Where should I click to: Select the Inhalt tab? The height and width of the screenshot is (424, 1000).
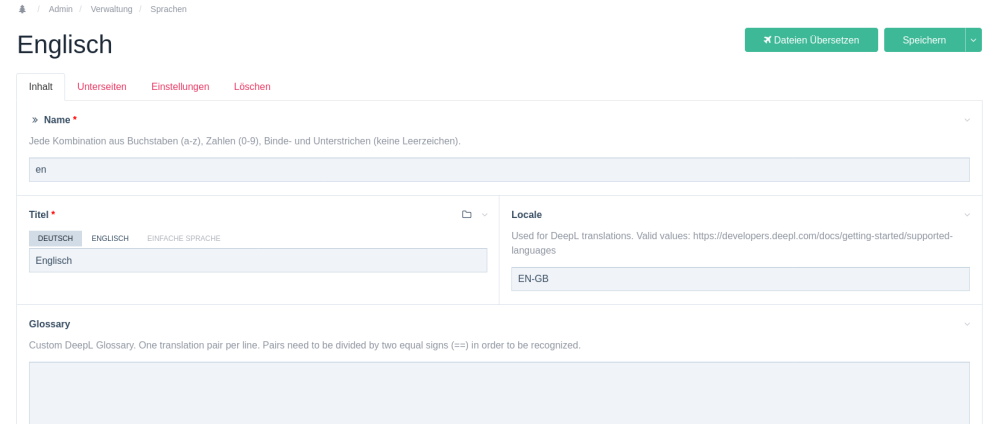click(41, 87)
